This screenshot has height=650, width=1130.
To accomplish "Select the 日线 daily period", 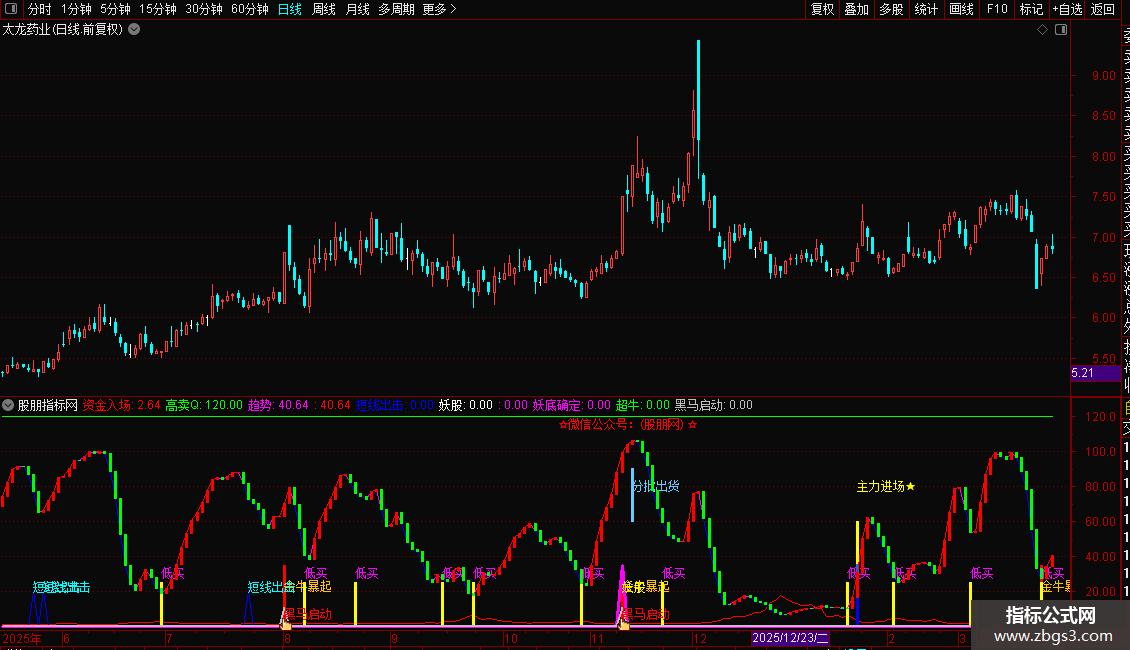I will 290,9.
